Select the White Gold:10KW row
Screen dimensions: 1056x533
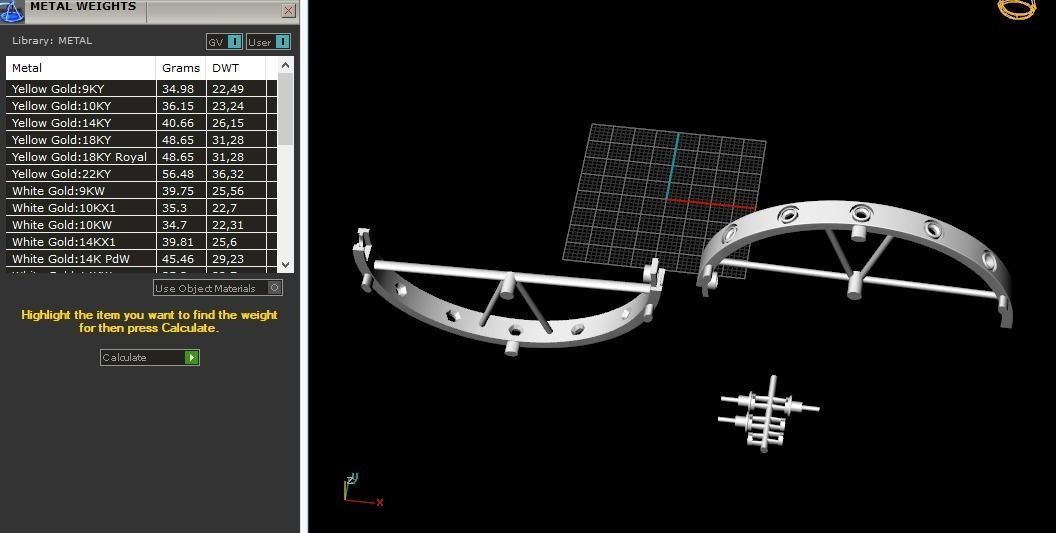pyautogui.click(x=141, y=224)
